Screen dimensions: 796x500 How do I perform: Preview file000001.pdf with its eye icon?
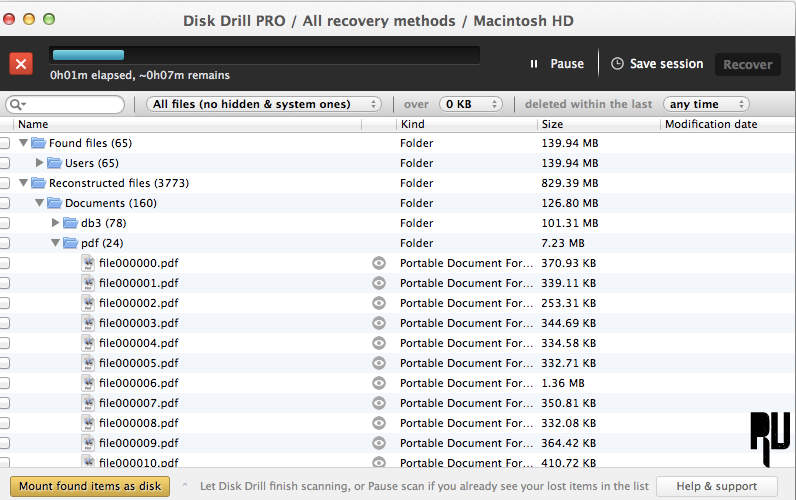coord(379,283)
